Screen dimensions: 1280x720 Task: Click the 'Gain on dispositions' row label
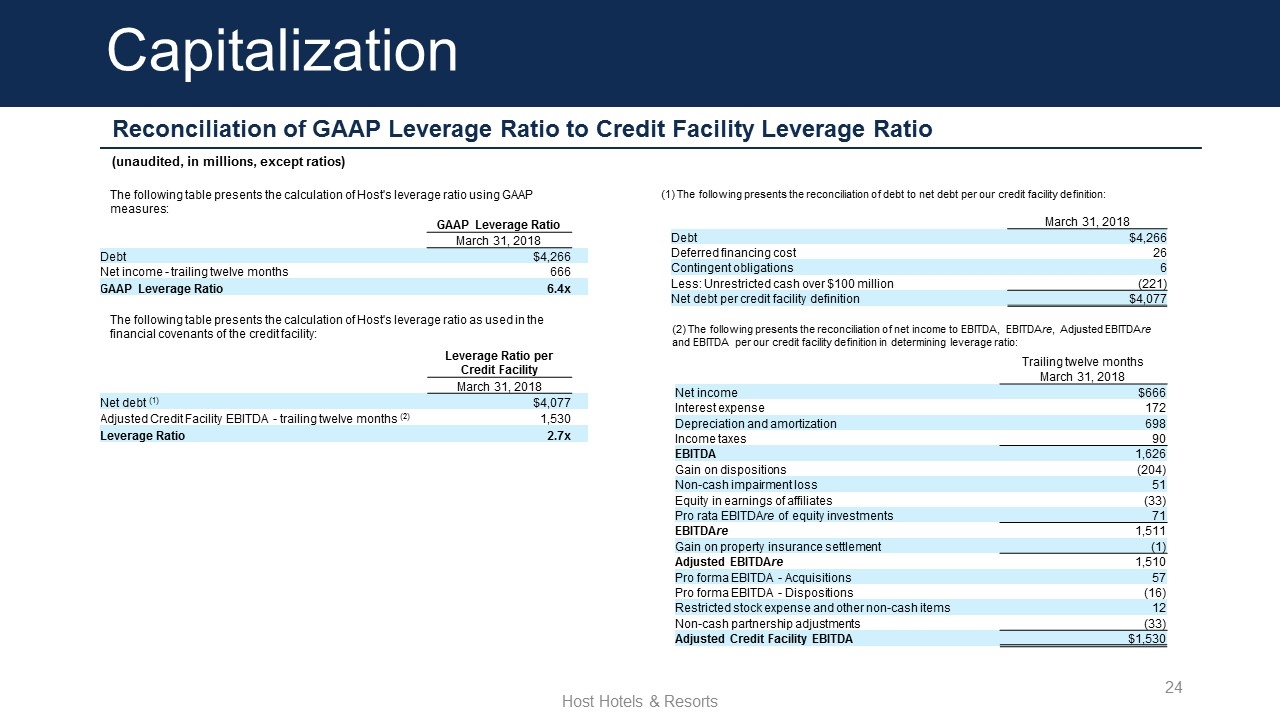pyautogui.click(x=730, y=469)
